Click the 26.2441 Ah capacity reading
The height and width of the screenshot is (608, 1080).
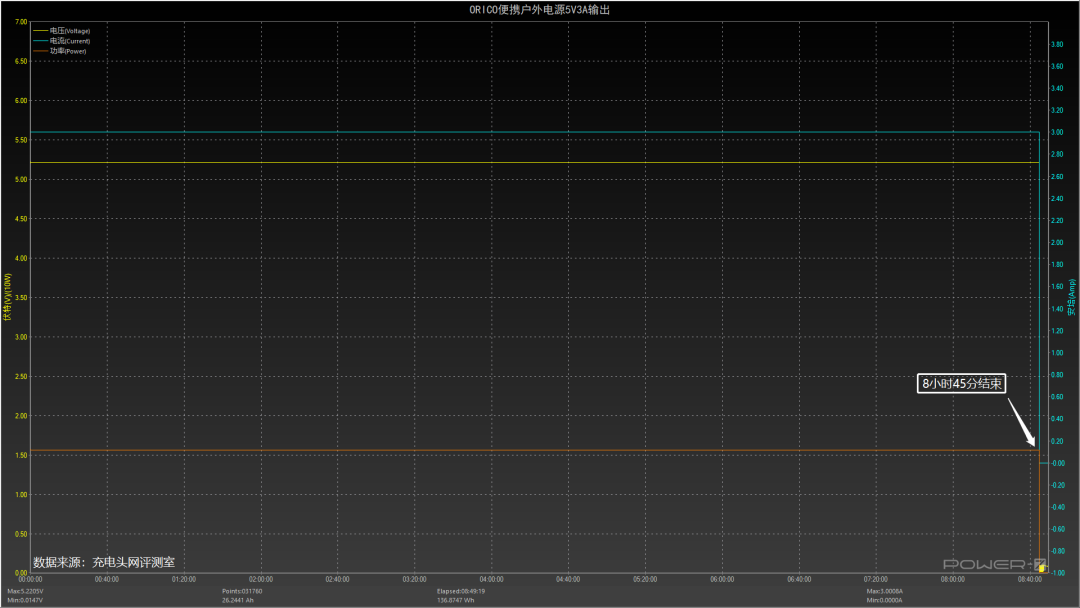[238, 600]
